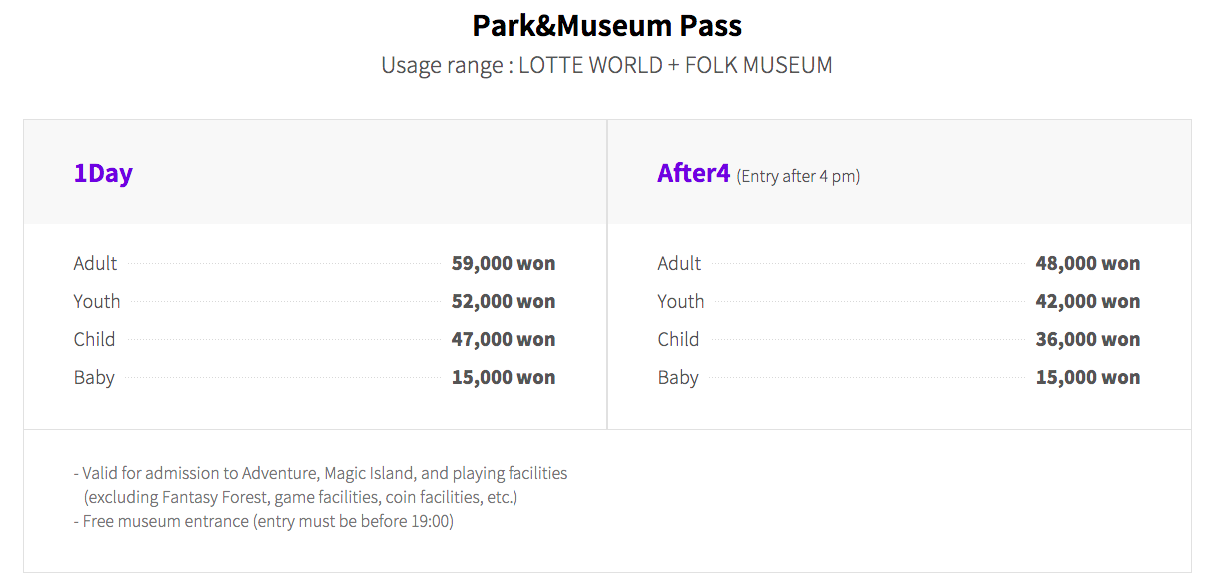Click the excluding Fantasy Forest note line
This screenshot has width=1219, height=588.
(301, 498)
